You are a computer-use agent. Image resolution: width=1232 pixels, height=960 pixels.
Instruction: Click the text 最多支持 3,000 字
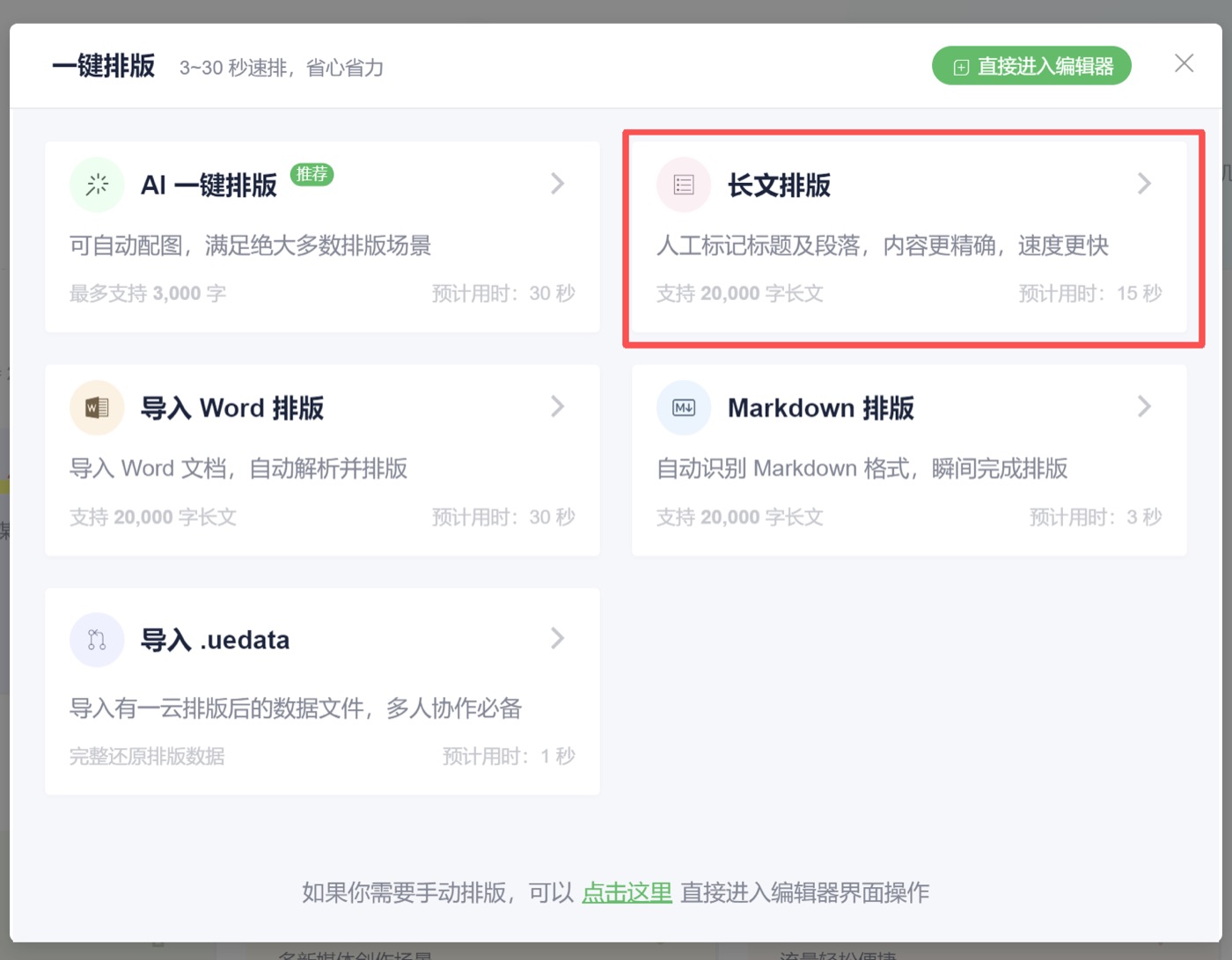(148, 293)
